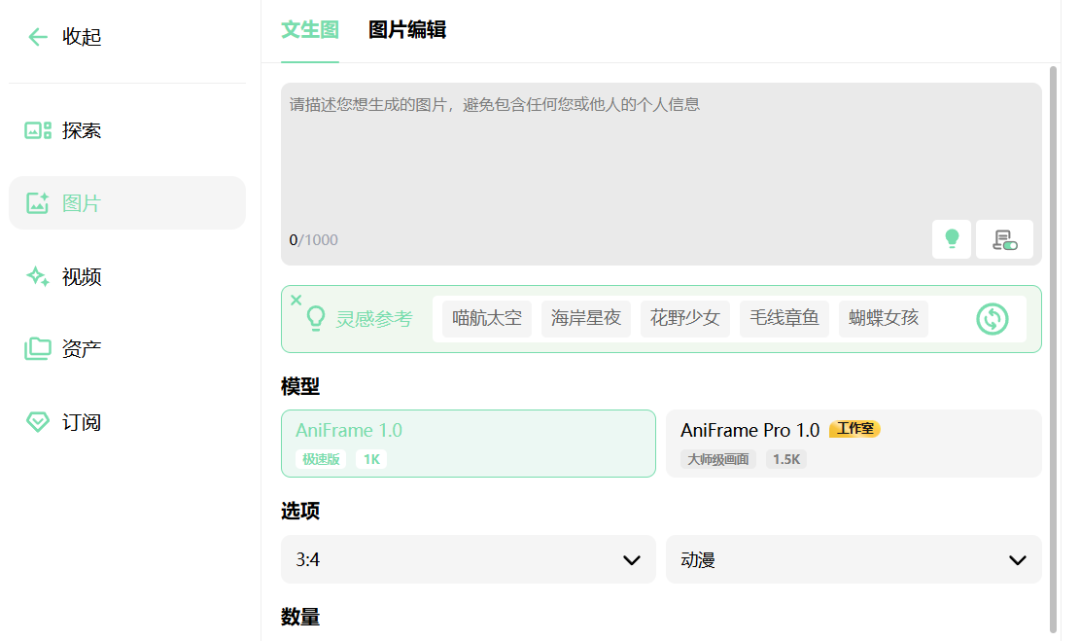Choose the 蝴蝶女孩 inspiration tag
This screenshot has width=1080, height=641.
pos(884,318)
